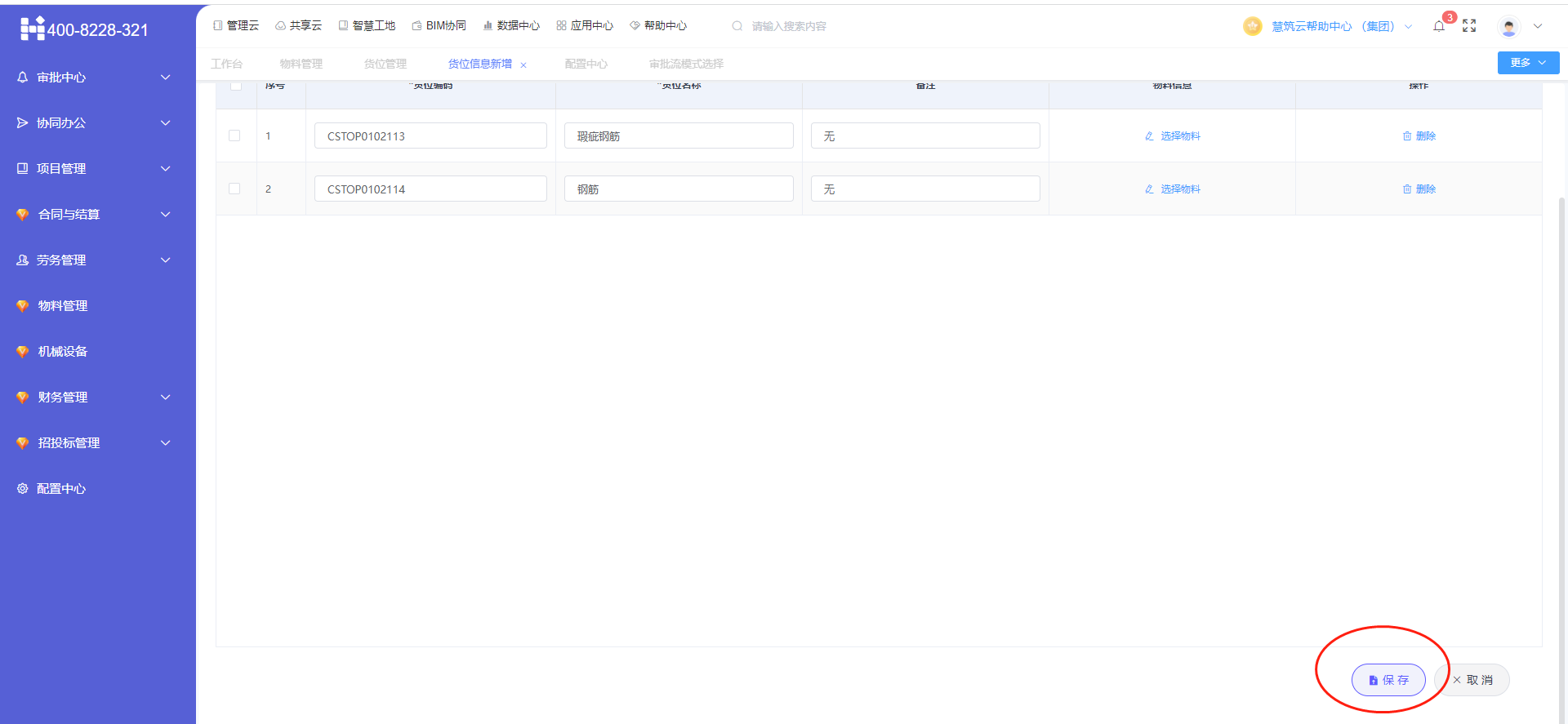The height and width of the screenshot is (724, 1568).
Task: Switch to the 工作台 tab
Action: 226,64
